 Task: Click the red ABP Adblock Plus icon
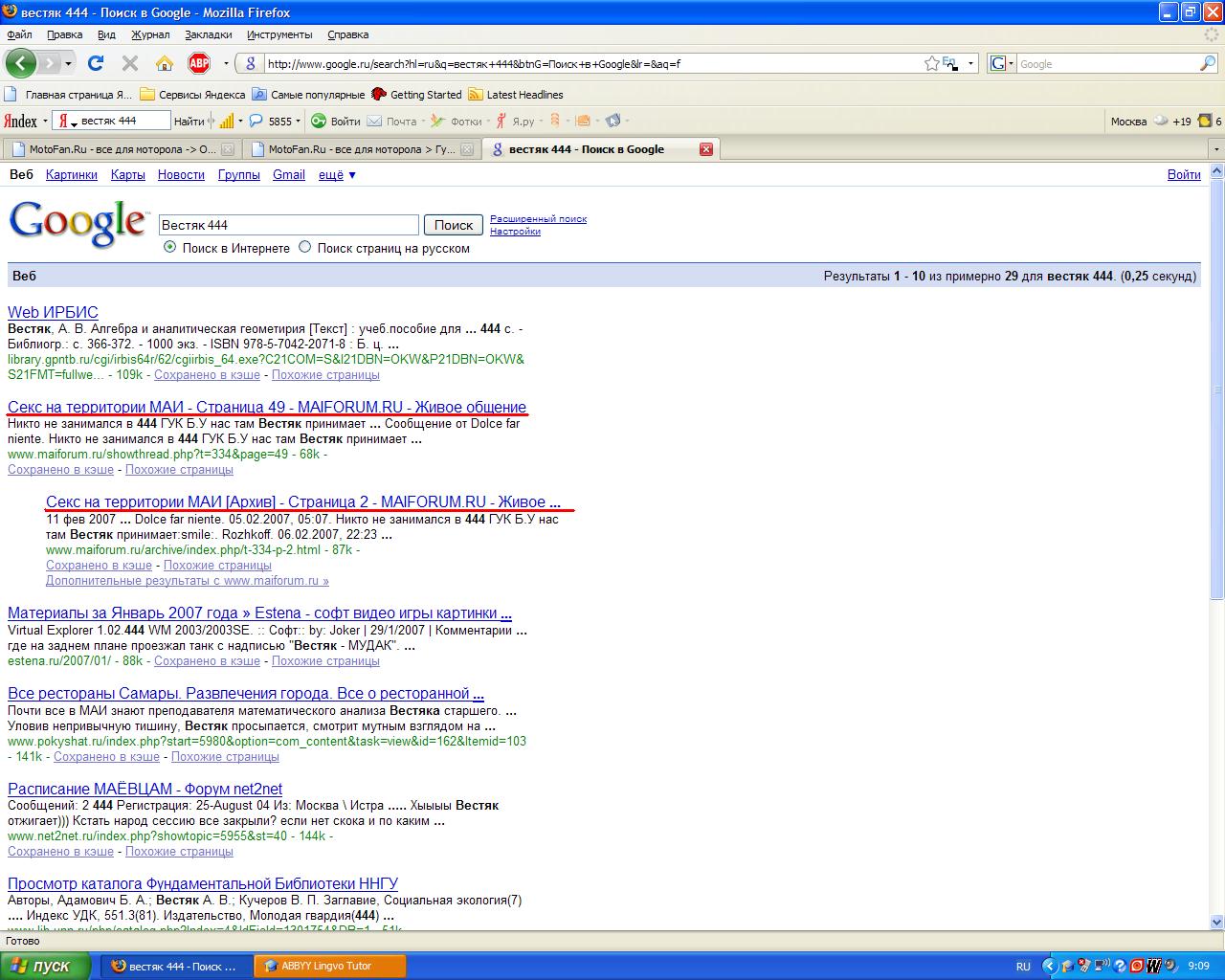tap(199, 63)
